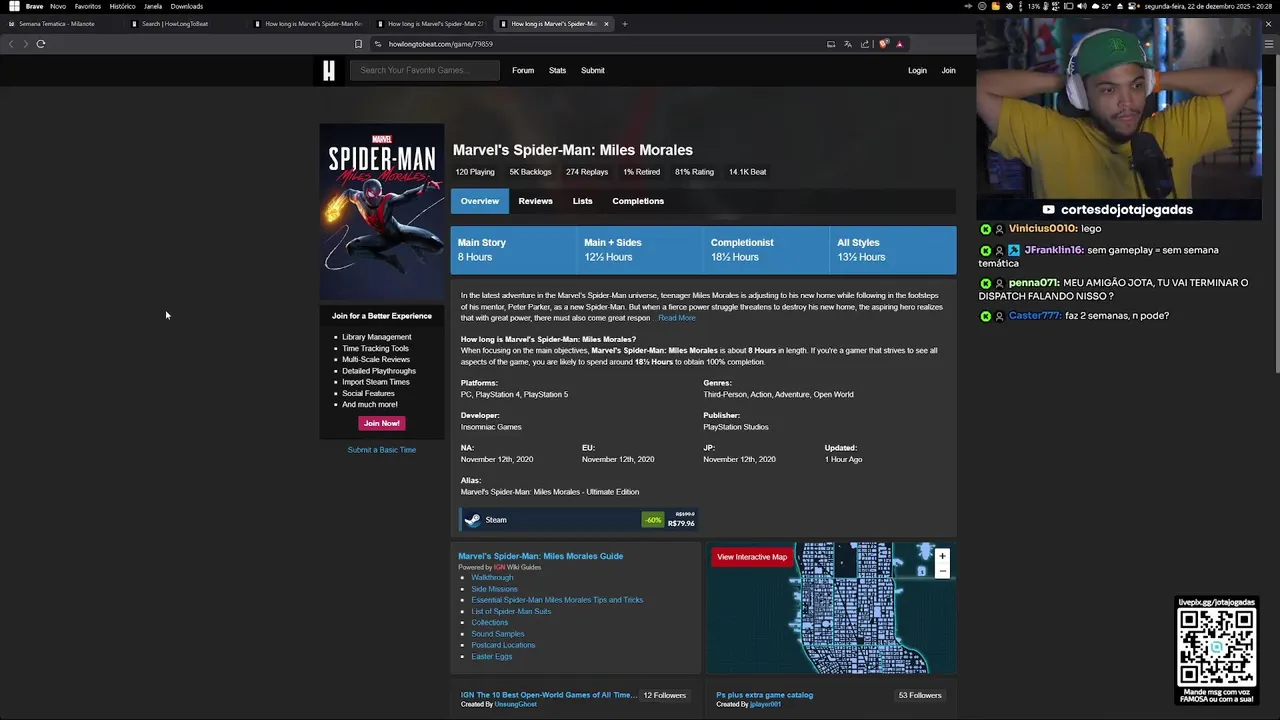Go back using browser back arrow
1280x720 pixels.
[x=11, y=44]
